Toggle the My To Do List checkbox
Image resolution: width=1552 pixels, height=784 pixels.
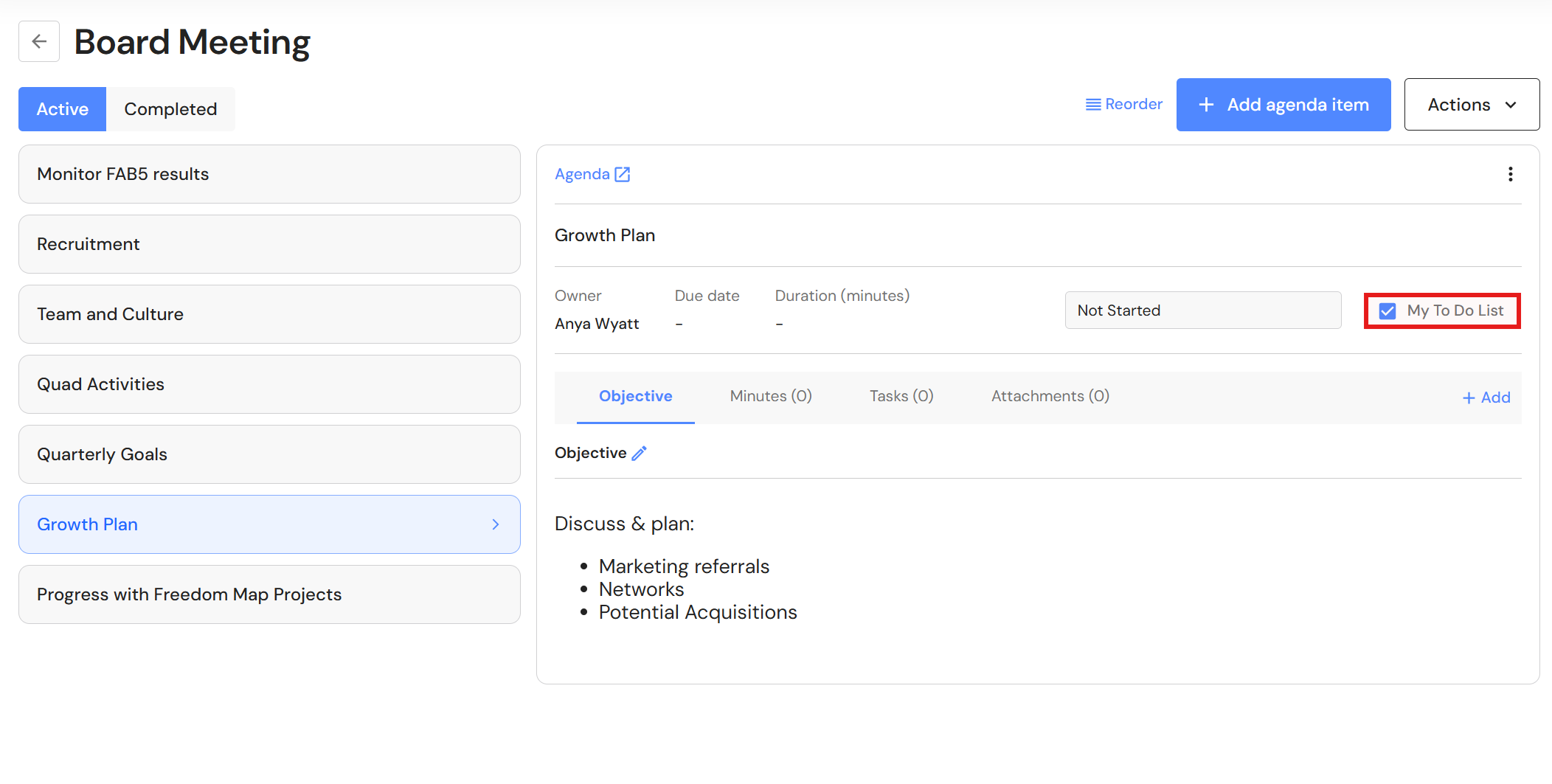(1388, 311)
